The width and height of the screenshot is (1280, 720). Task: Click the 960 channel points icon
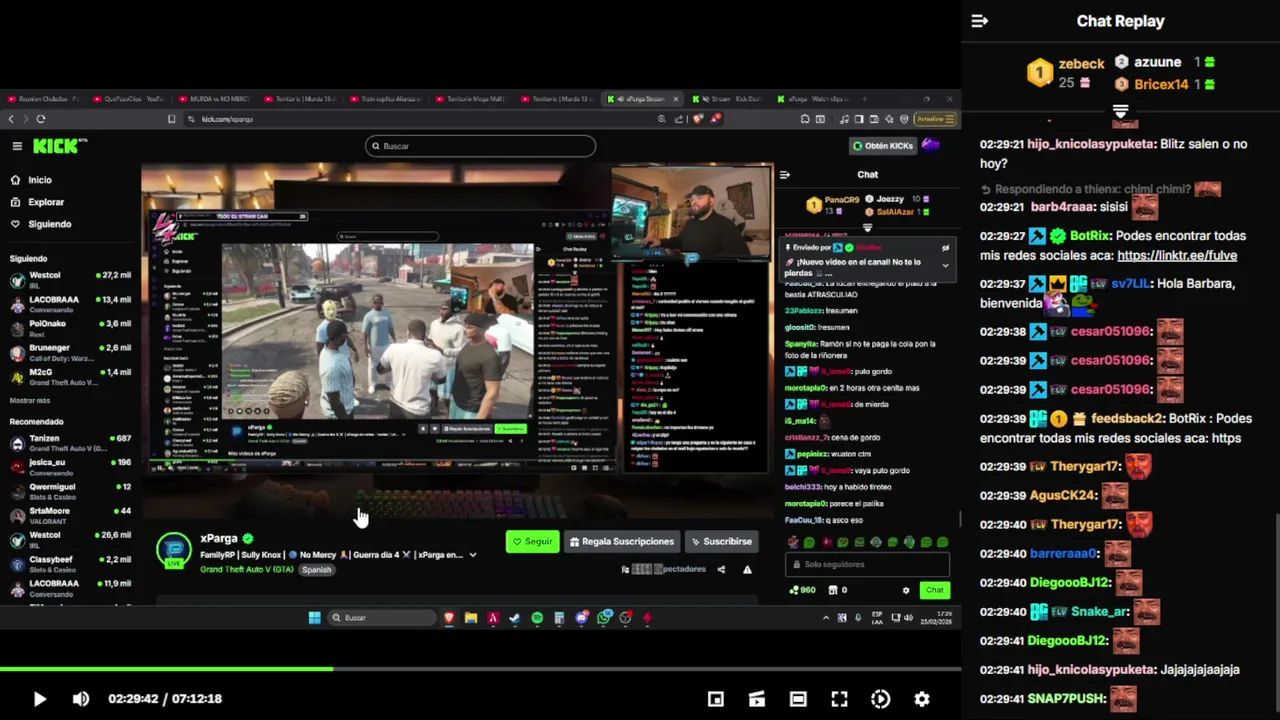pos(802,590)
